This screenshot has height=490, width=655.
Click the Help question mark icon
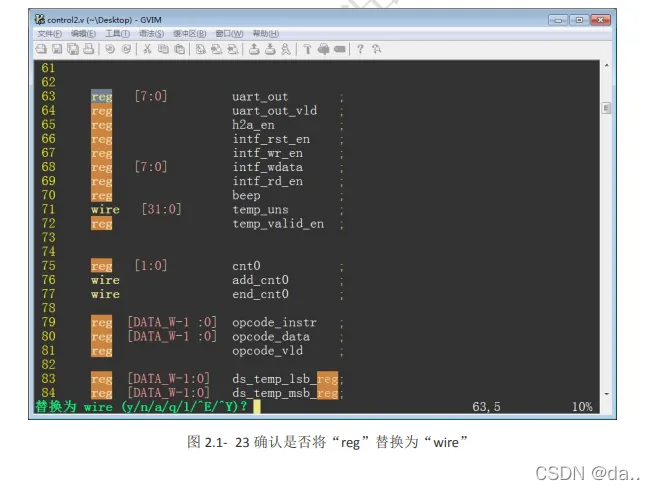tap(361, 49)
